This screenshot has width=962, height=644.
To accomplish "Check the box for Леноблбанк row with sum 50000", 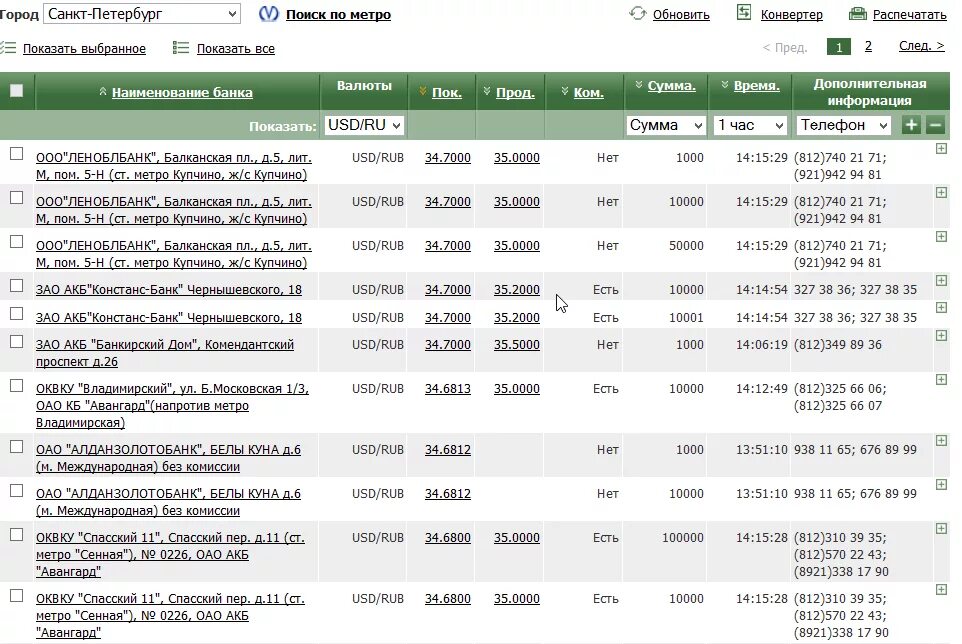I will point(17,242).
